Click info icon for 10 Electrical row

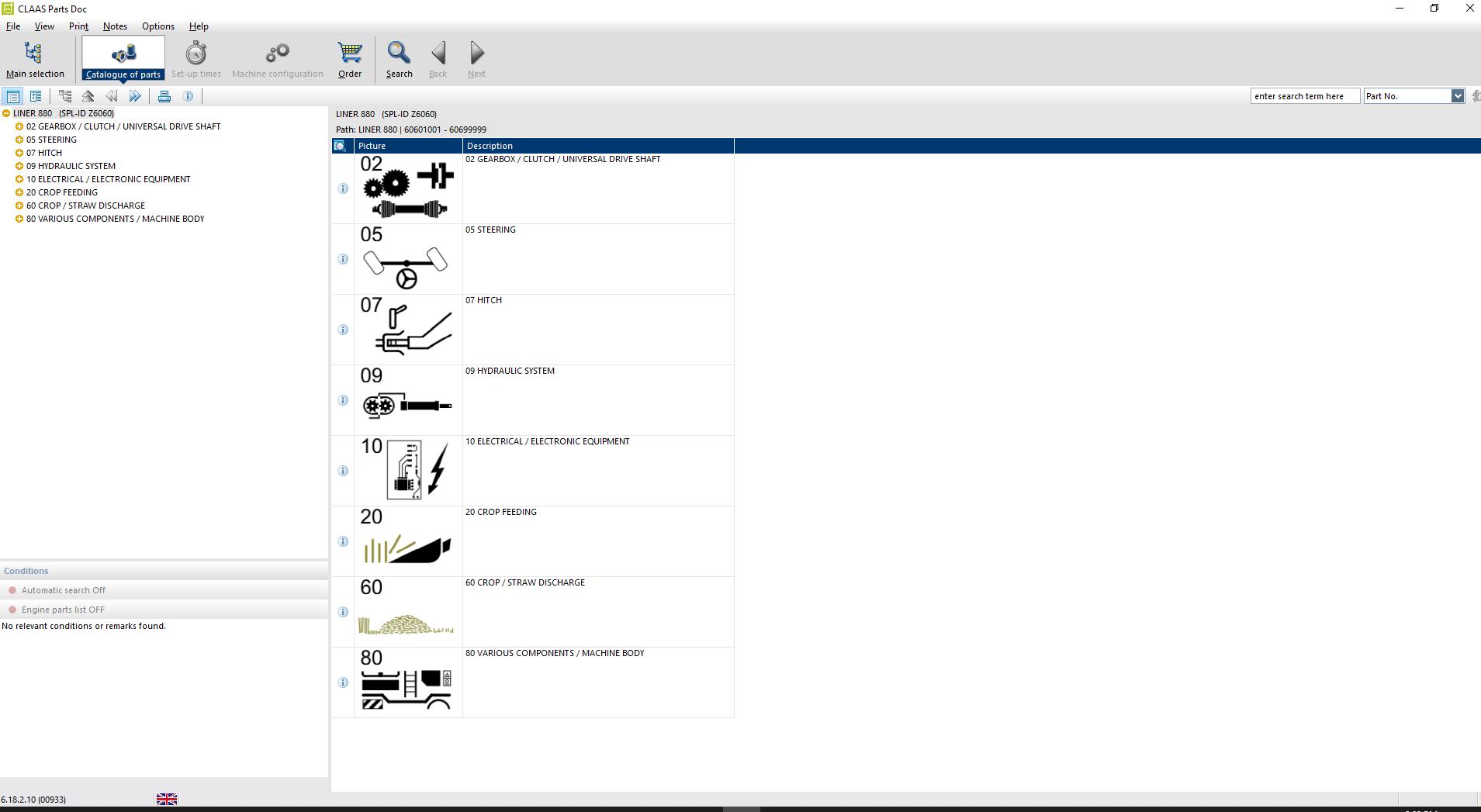343,471
